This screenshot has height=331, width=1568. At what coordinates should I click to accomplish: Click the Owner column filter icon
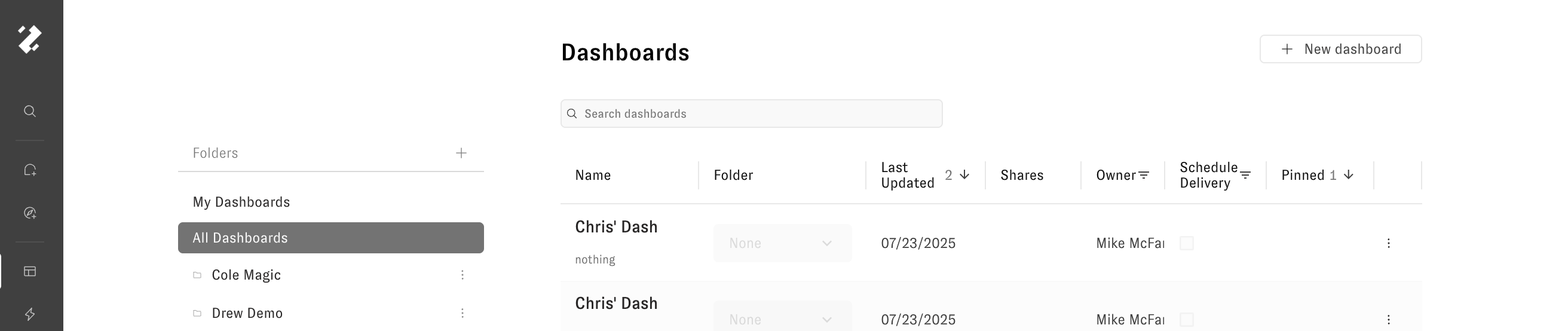pyautogui.click(x=1144, y=175)
